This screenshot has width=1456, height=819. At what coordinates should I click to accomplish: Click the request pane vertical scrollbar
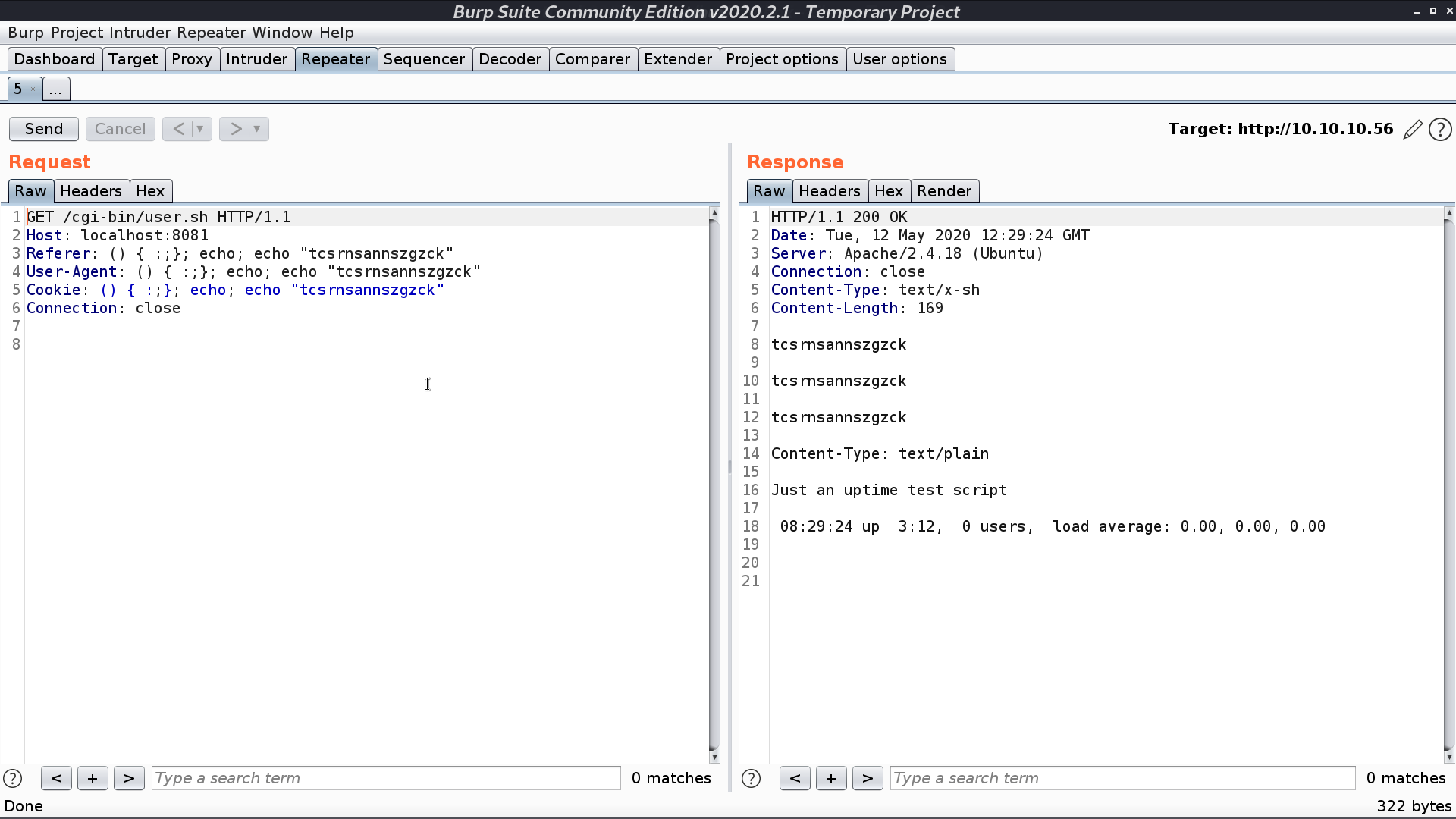714,485
